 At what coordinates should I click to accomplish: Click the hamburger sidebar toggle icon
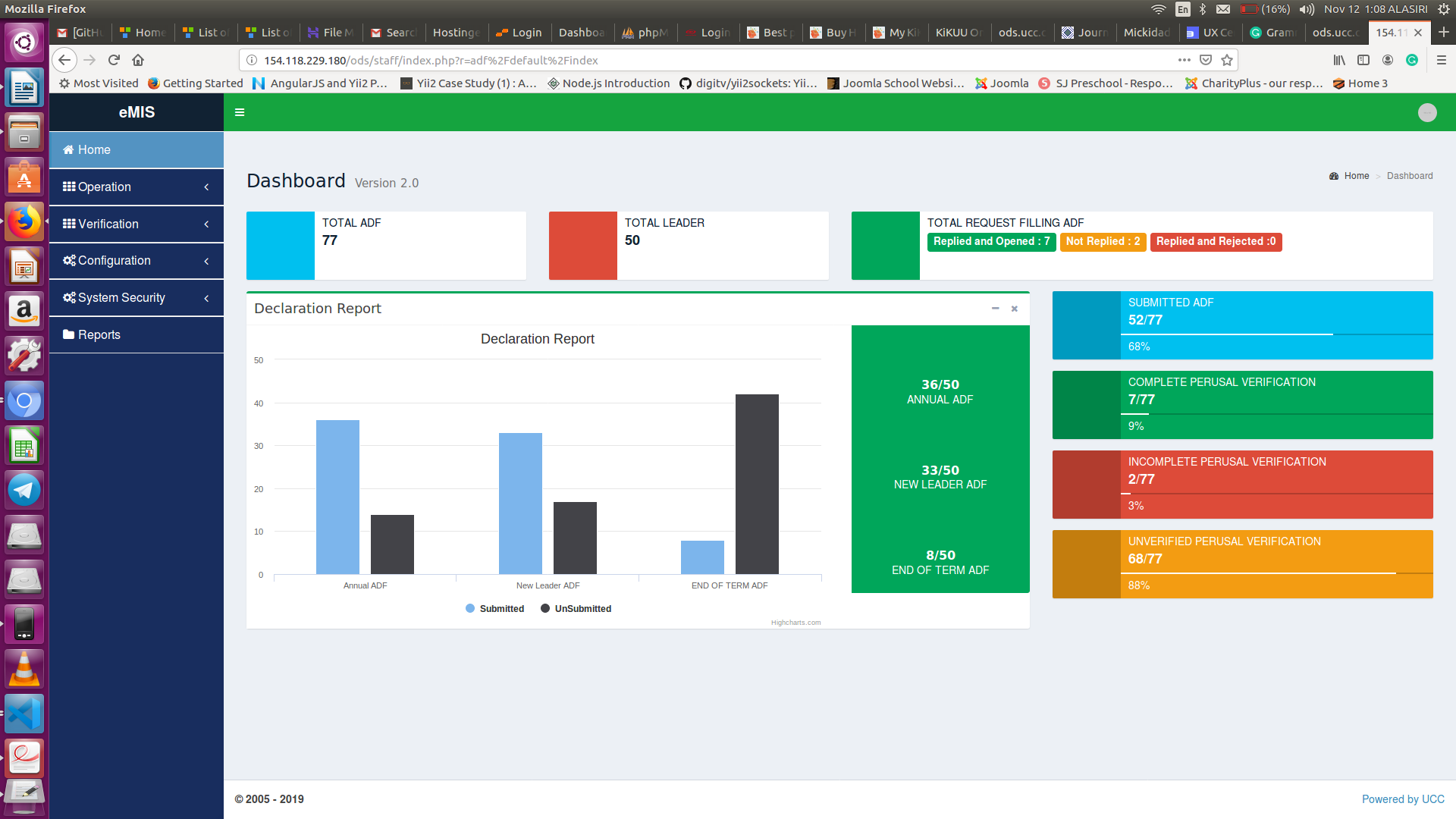click(x=240, y=112)
